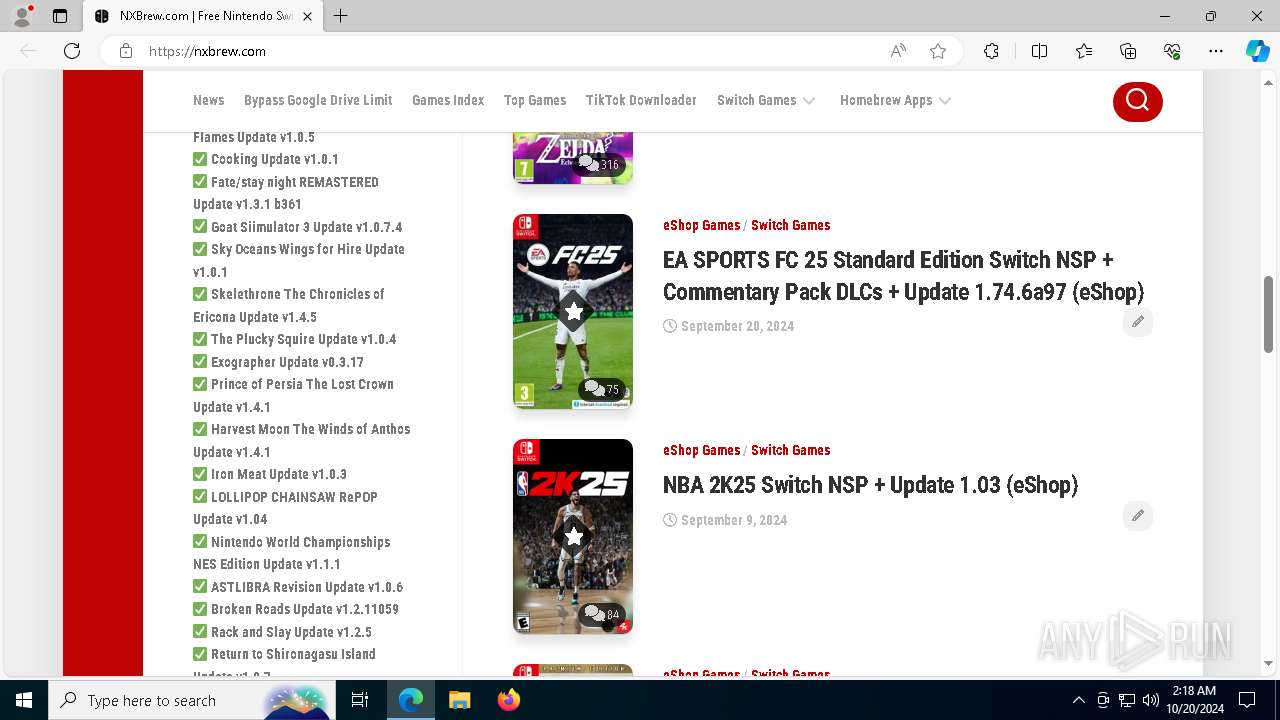Add page to favorites with star icon
Image resolution: width=1280 pixels, height=720 pixels.
coord(937,51)
